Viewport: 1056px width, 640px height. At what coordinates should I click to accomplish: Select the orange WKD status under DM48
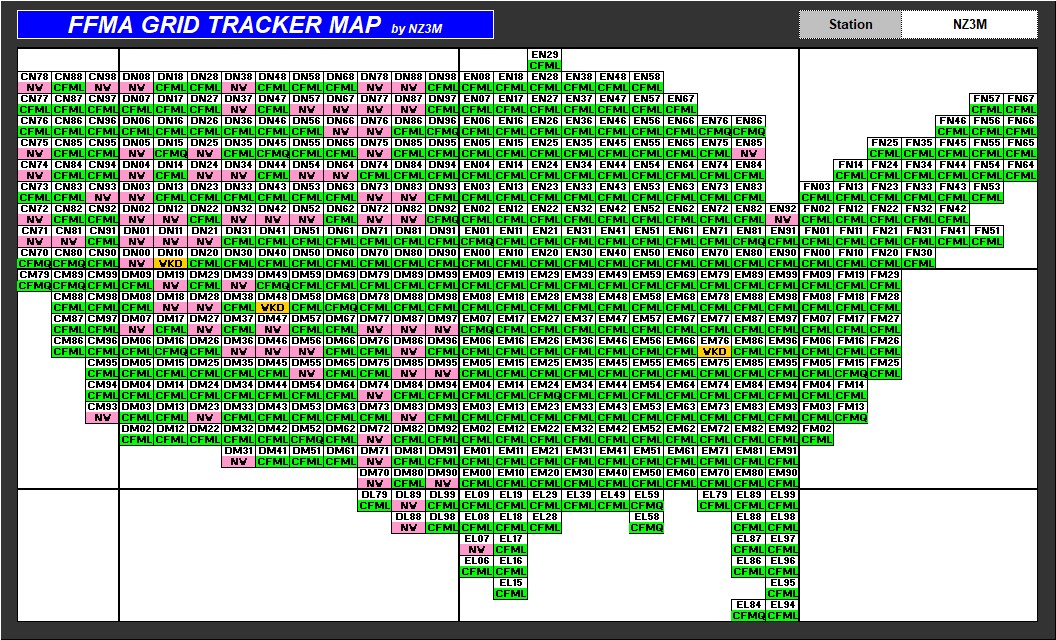click(x=273, y=307)
